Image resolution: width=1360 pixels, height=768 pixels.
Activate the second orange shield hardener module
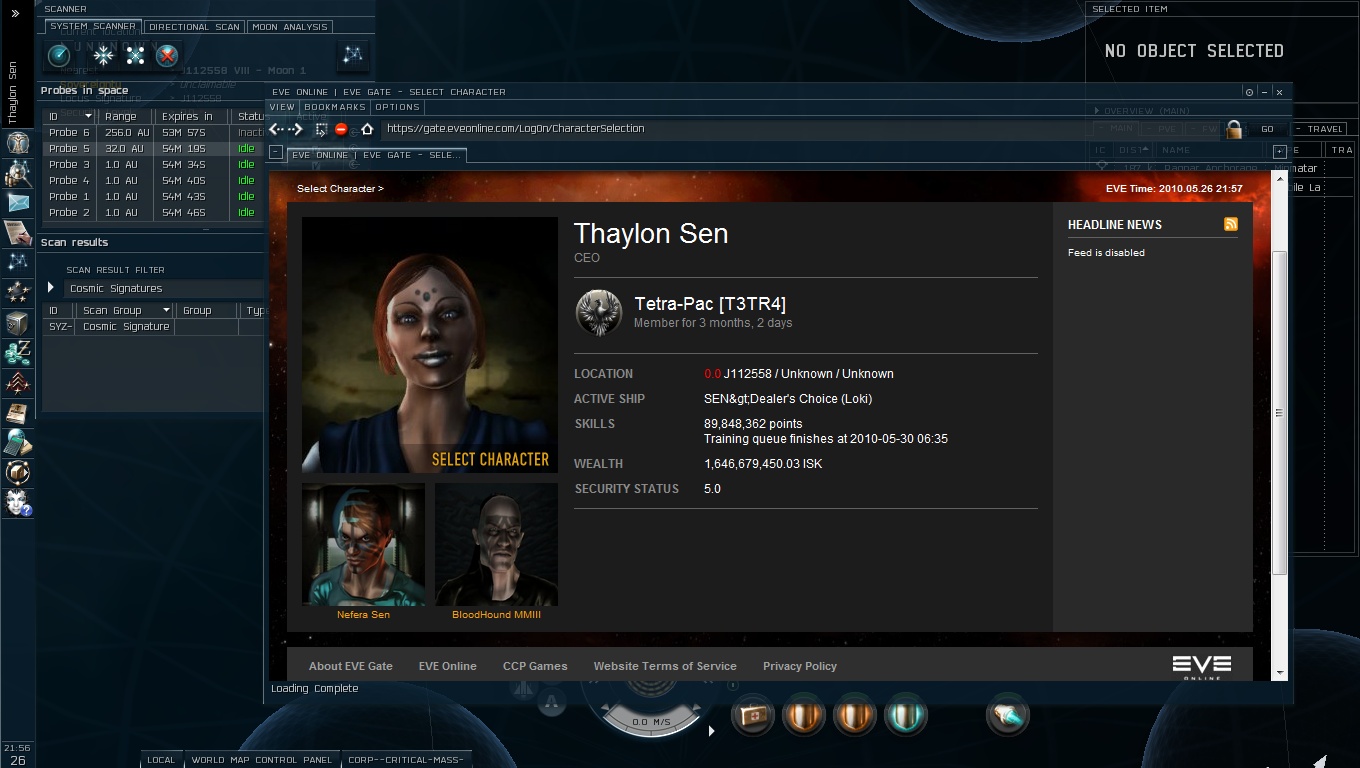pos(854,715)
